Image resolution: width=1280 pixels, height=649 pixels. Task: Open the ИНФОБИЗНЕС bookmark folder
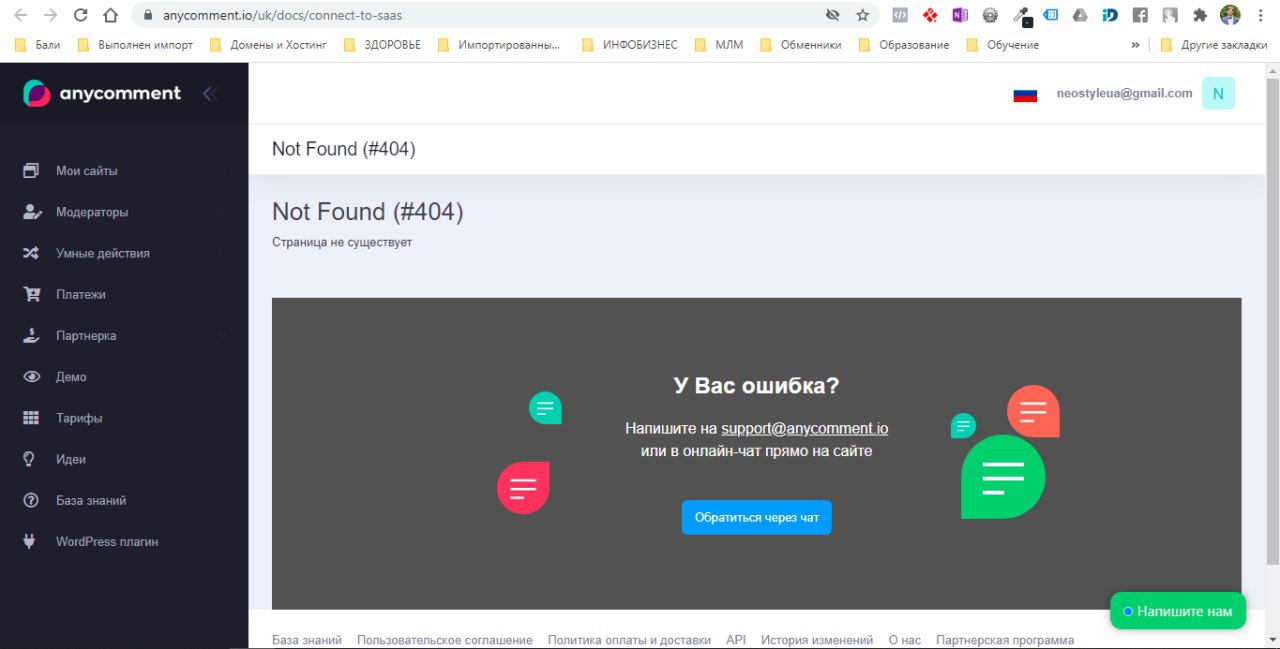point(628,45)
